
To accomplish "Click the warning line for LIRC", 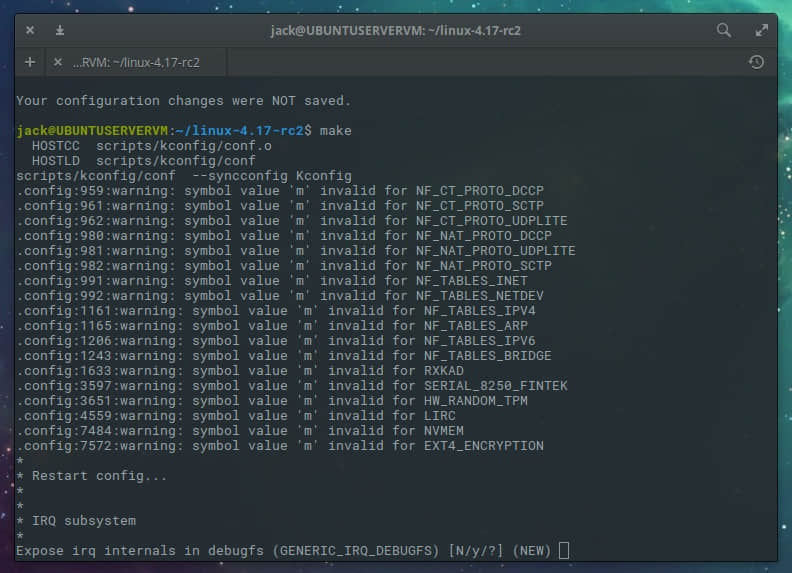I will click(236, 415).
